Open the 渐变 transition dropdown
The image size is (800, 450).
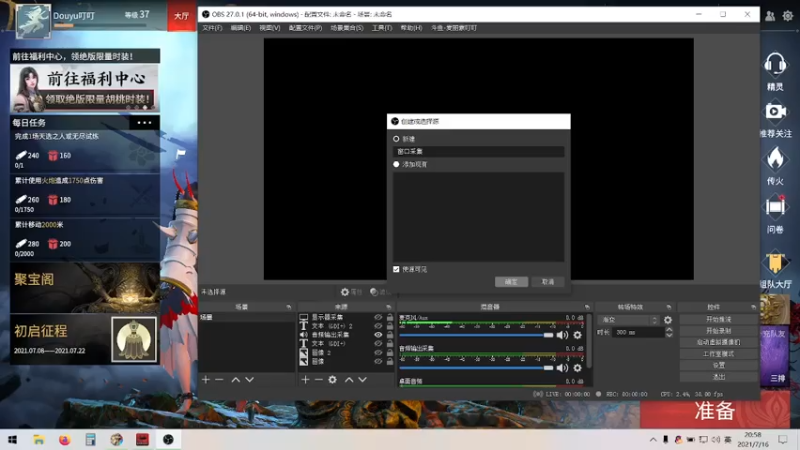[x=629, y=320]
